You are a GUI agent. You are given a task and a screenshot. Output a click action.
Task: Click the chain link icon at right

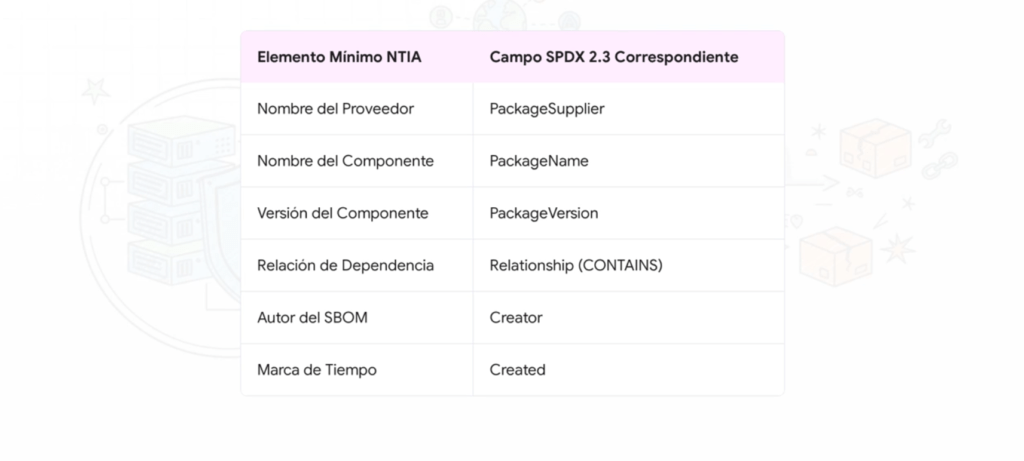point(940,165)
